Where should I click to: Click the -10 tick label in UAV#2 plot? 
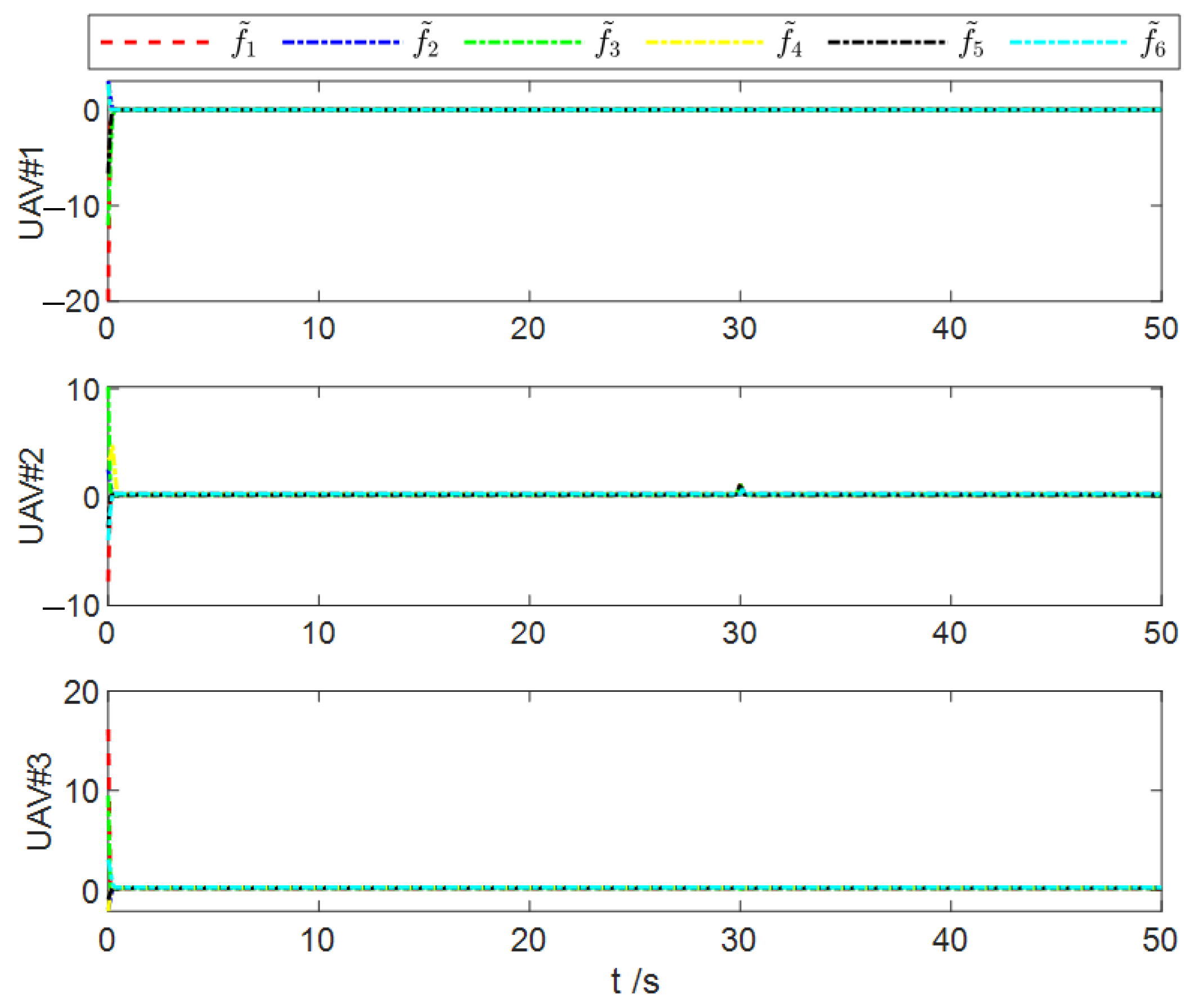click(71, 605)
